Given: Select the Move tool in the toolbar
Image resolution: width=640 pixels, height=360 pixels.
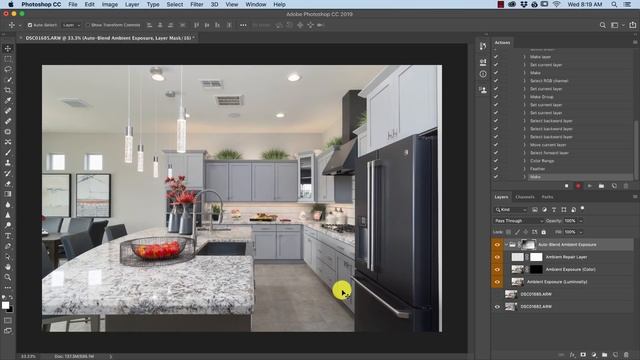Looking at the screenshot, I should (x=8, y=49).
